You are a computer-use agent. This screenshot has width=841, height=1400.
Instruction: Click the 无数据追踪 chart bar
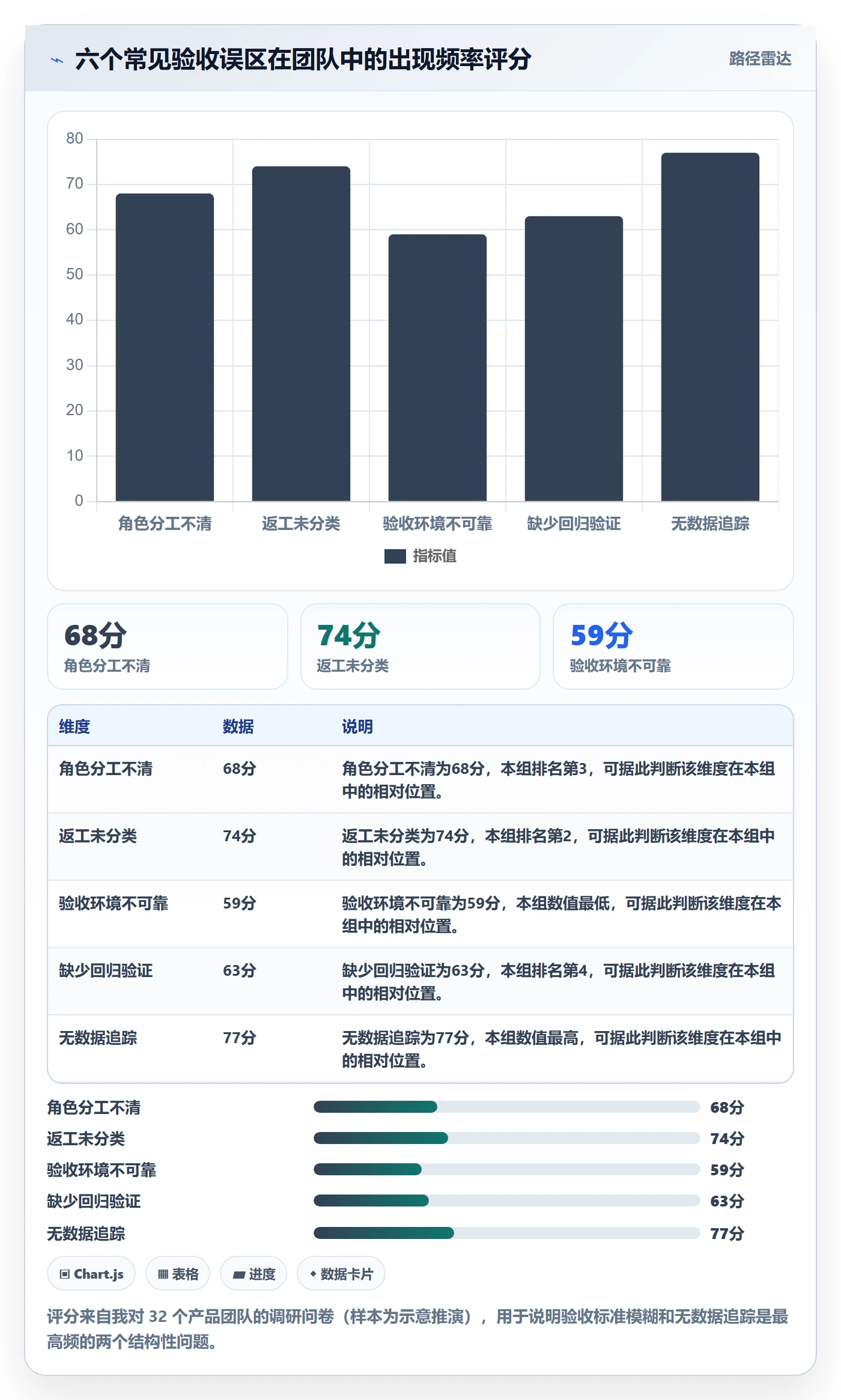pyautogui.click(x=710, y=327)
